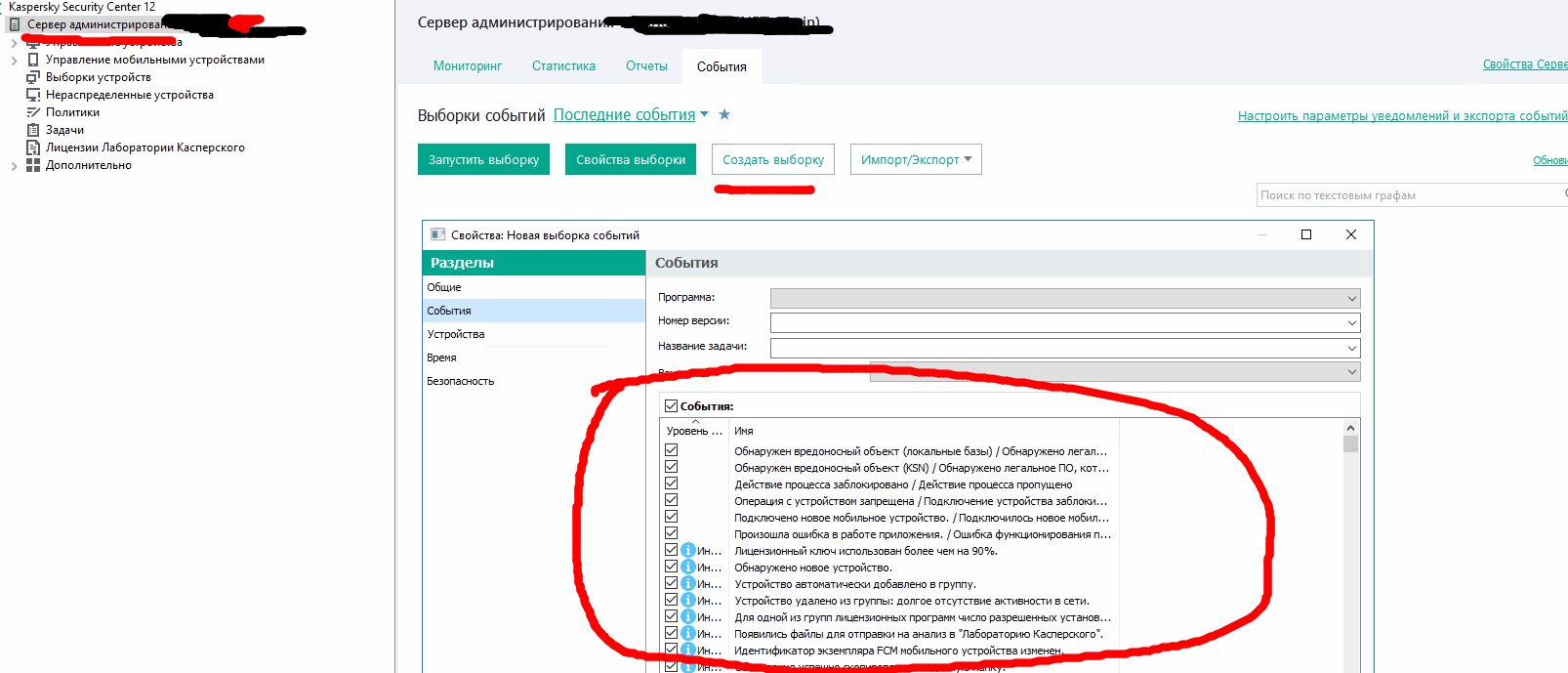1568x673 pixels.
Task: Select the События tab at the top
Action: tap(722, 66)
